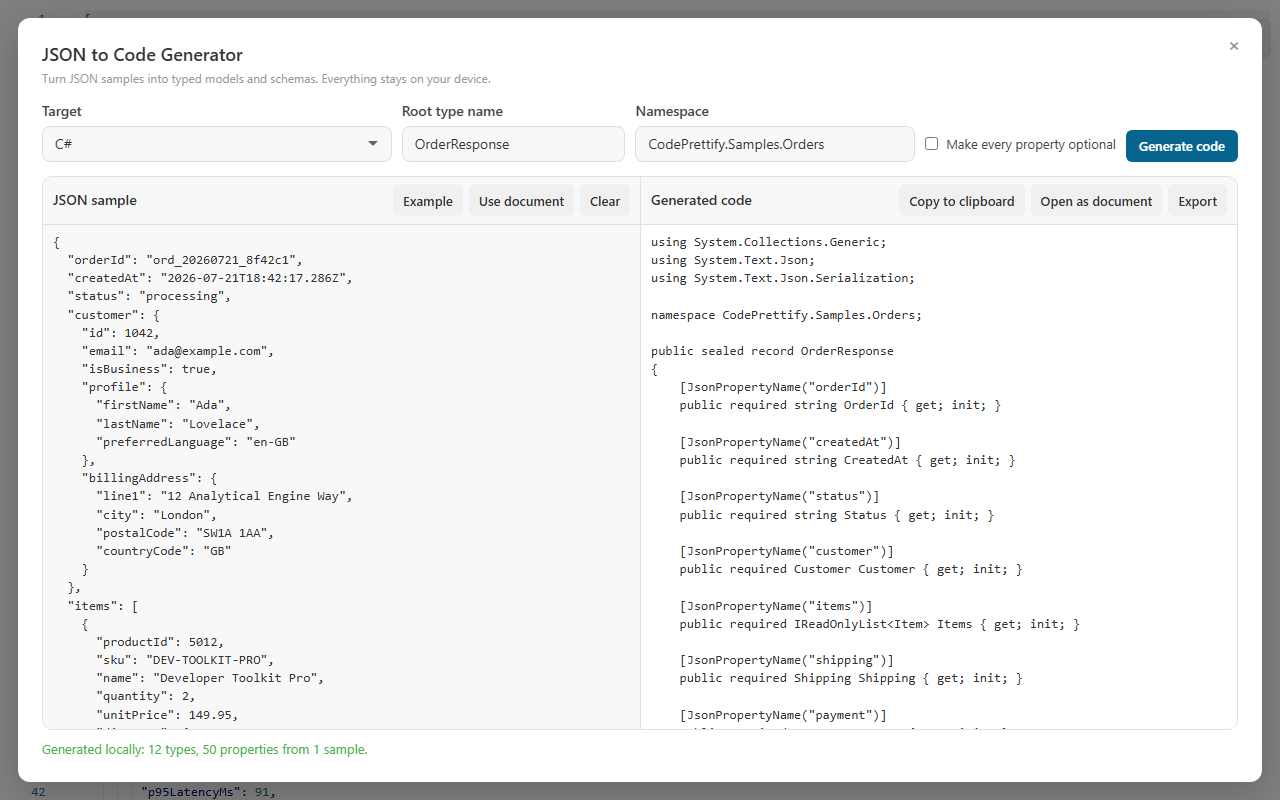Viewport: 1280px width, 800px height.
Task: Click the "email": "ada@example.com" line
Action: (x=178, y=351)
